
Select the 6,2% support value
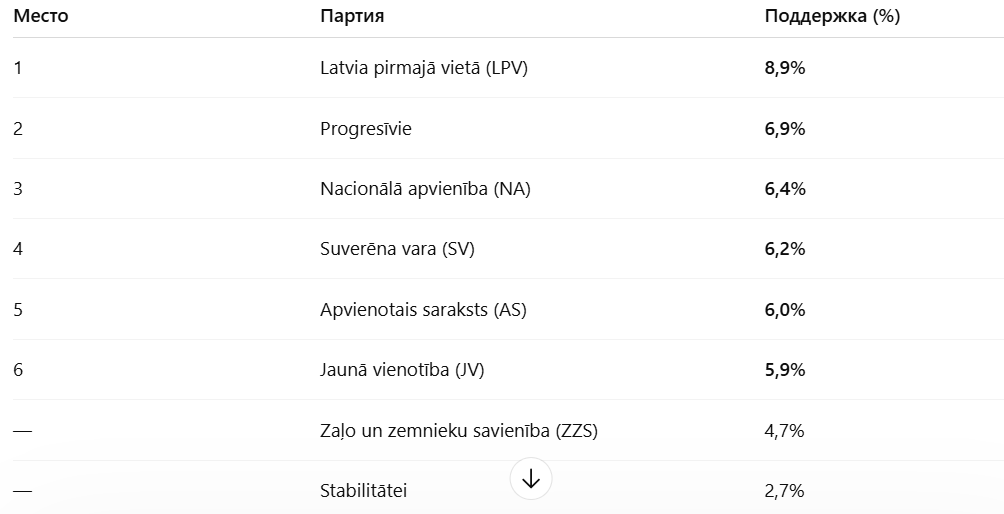(785, 249)
